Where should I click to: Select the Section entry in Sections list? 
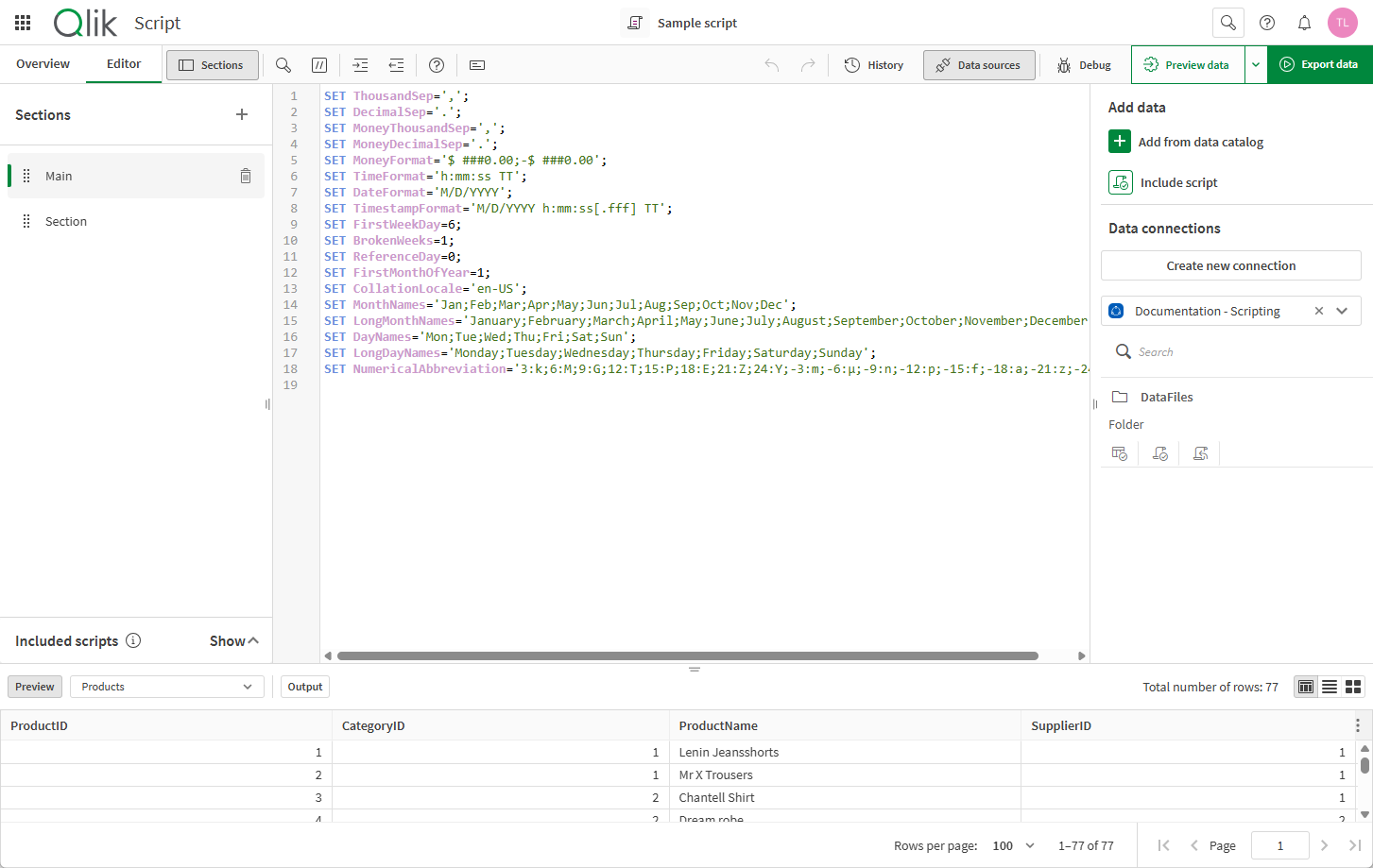(65, 220)
